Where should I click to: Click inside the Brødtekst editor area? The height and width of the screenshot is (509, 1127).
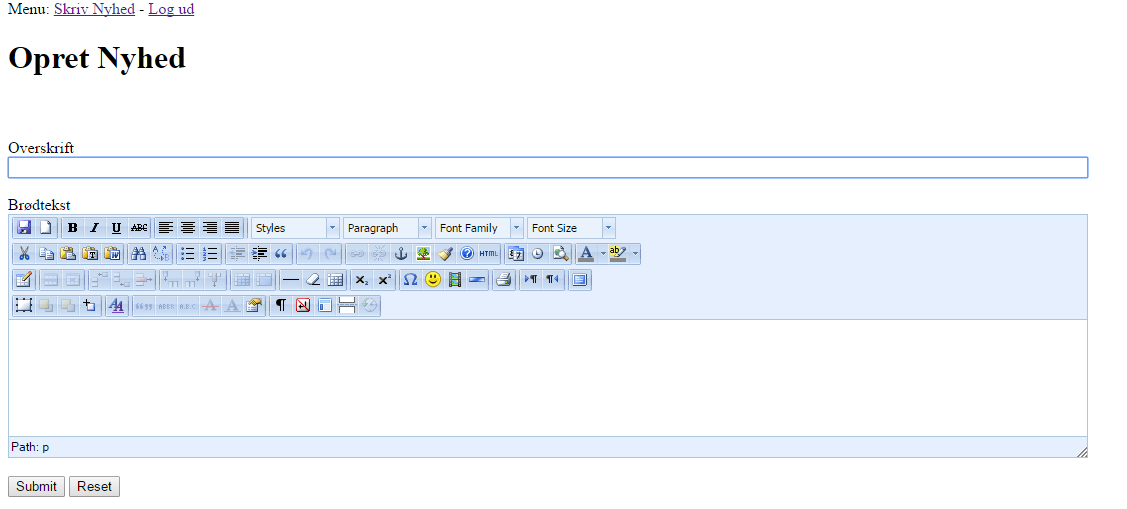[548, 377]
